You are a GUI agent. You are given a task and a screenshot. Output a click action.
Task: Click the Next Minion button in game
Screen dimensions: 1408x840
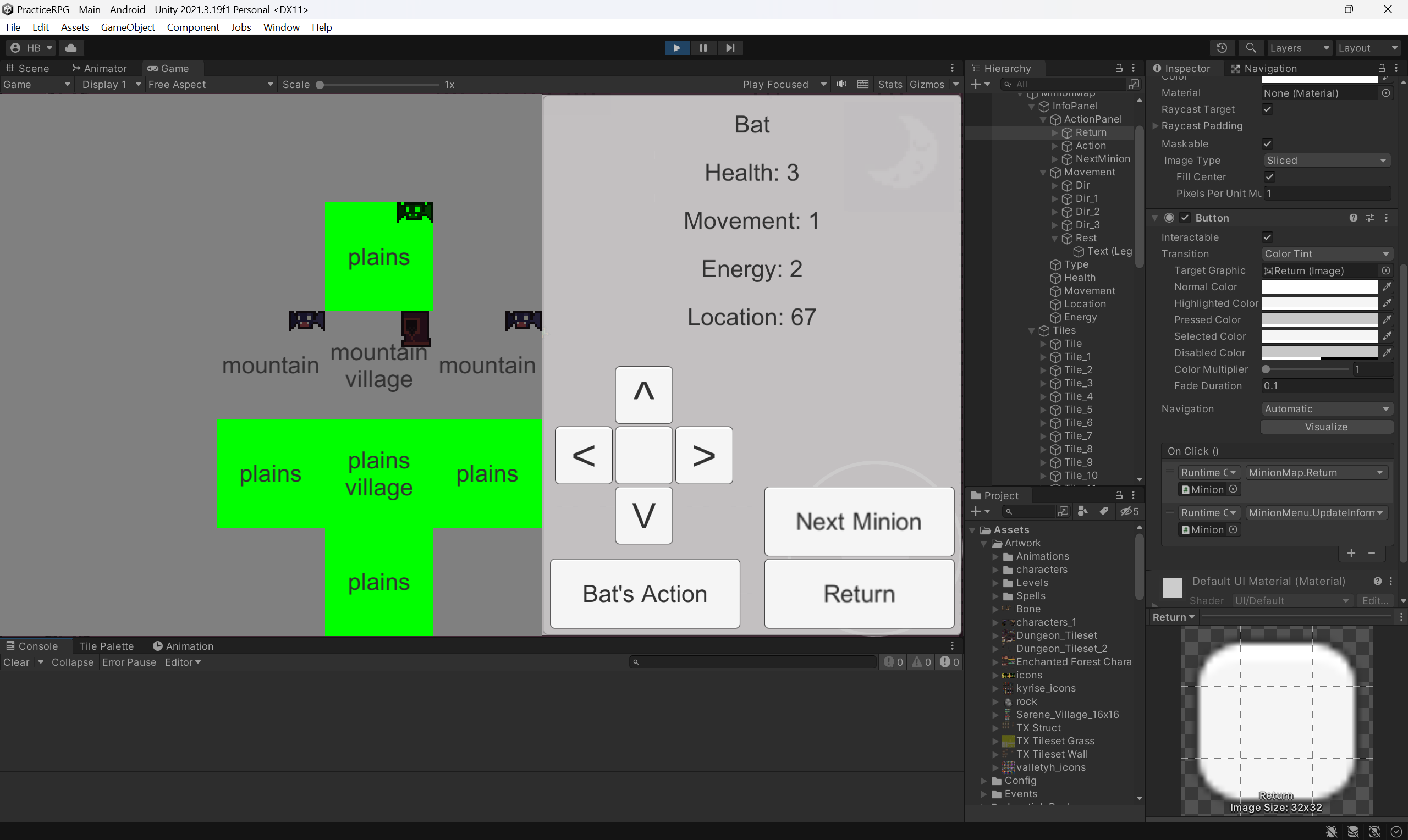[859, 521]
